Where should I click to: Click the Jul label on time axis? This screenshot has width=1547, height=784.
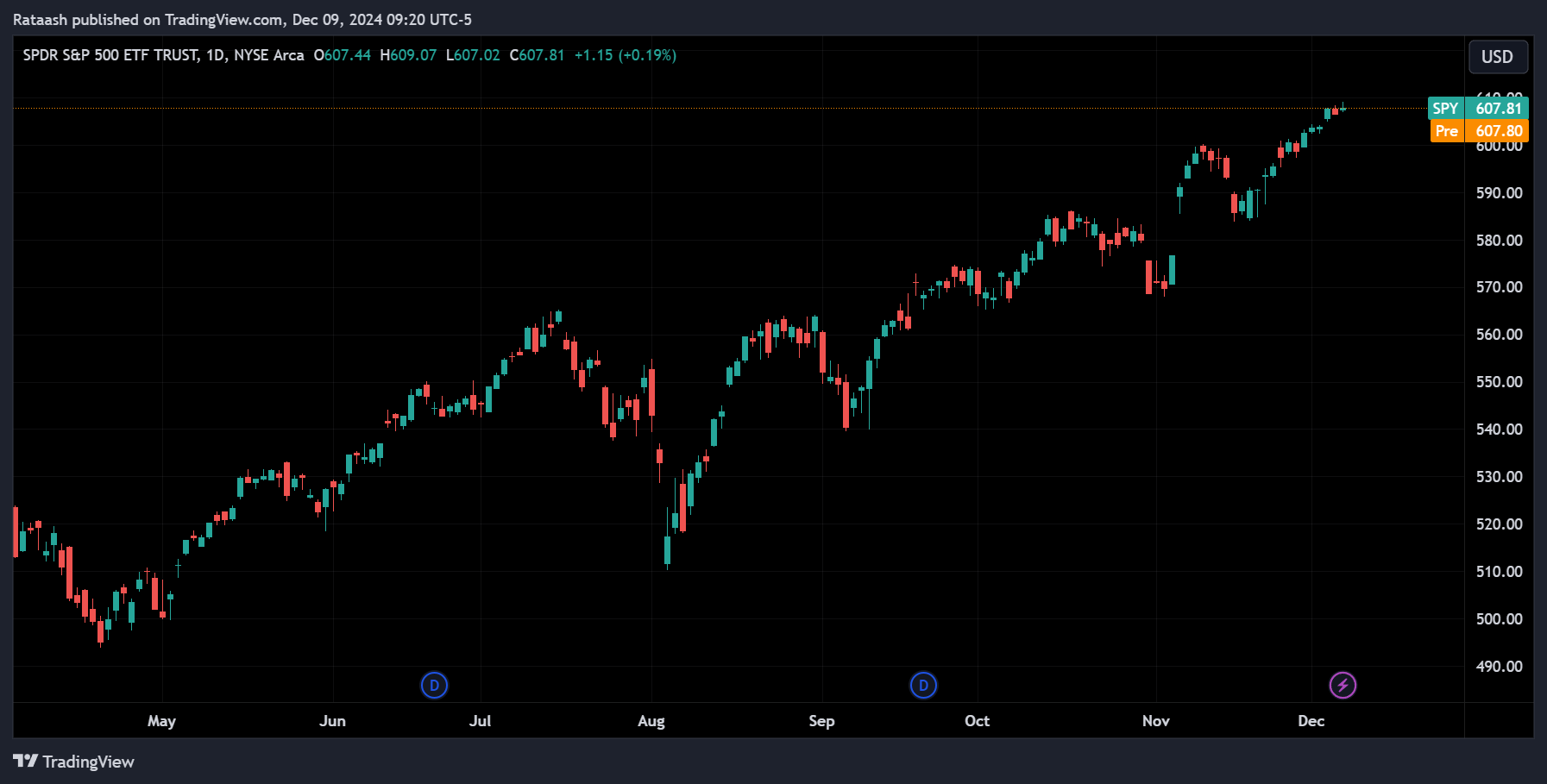[x=480, y=721]
